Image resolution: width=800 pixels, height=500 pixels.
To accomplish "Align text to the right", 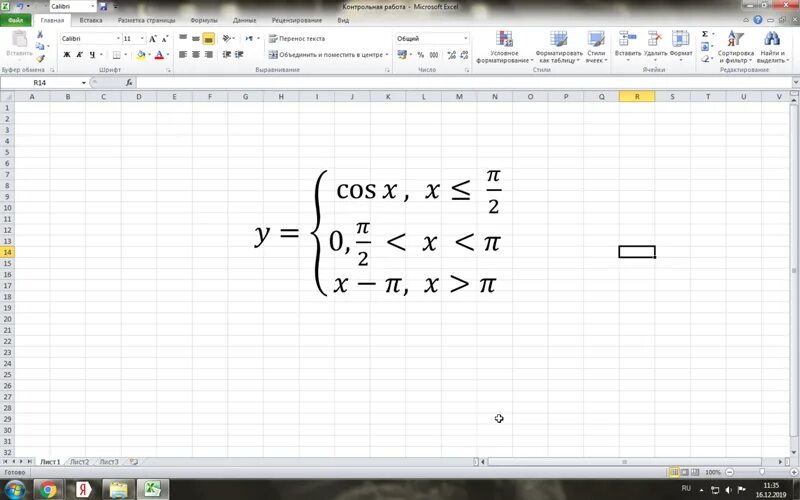I will pyautogui.click(x=209, y=55).
